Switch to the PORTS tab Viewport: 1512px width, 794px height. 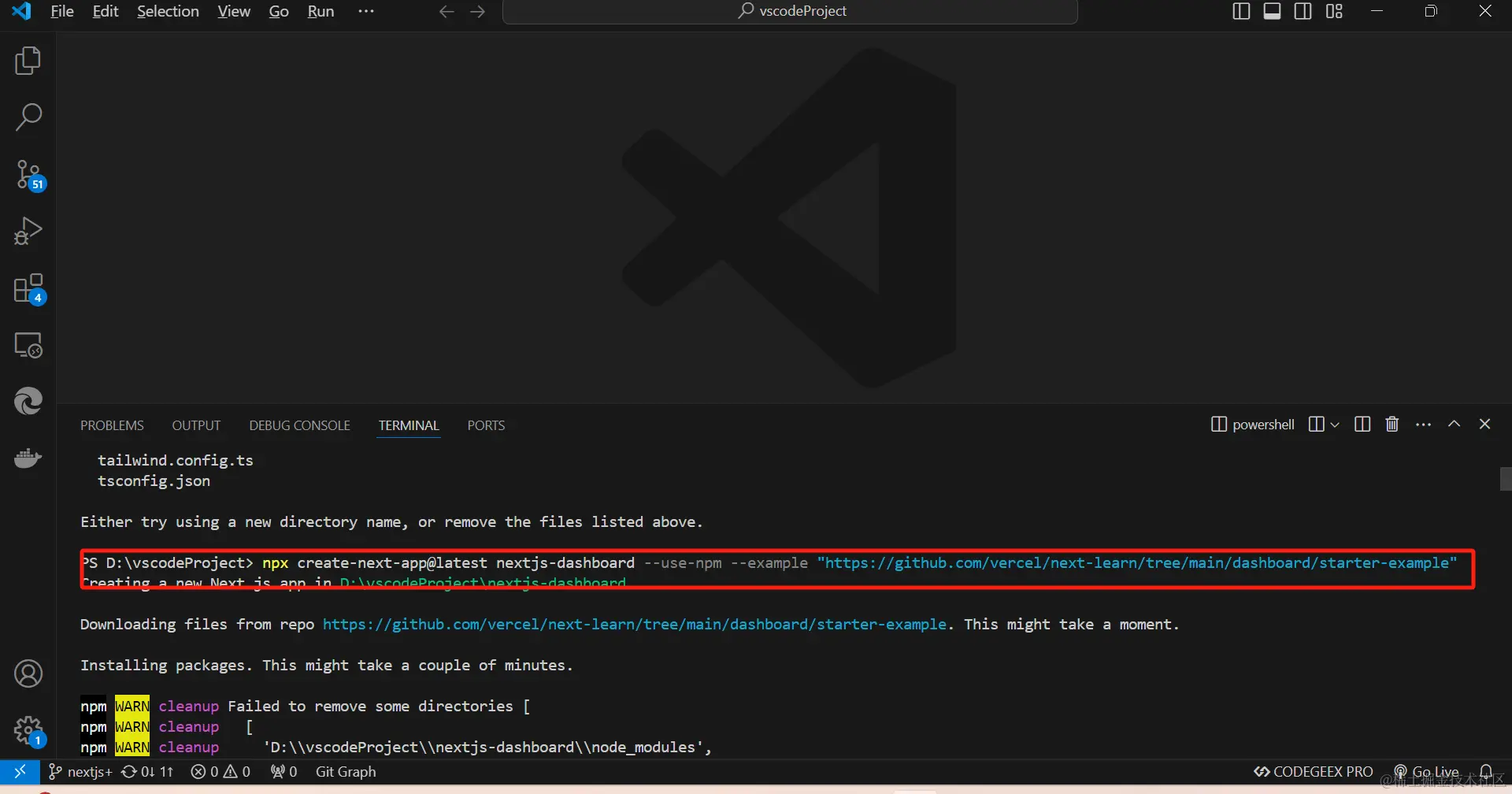pos(486,425)
